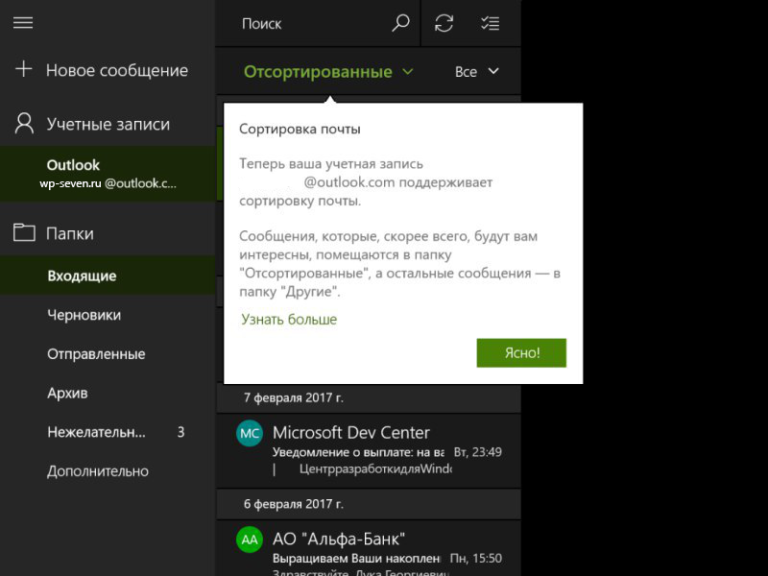Viewport: 768px width, 576px height.
Task: Click the Сортировка почты popup title
Action: 300,129
